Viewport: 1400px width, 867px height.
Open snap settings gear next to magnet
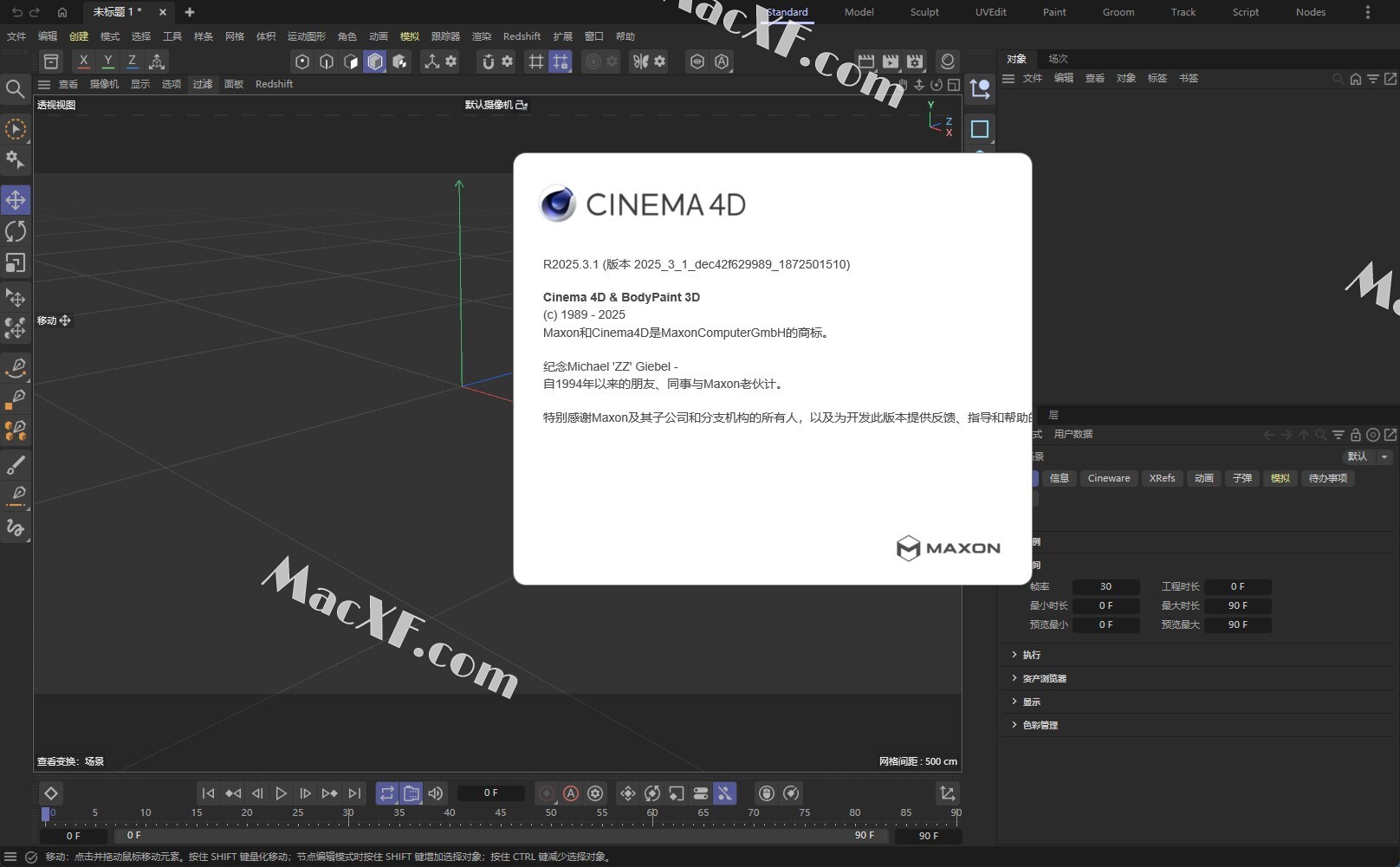tap(508, 61)
